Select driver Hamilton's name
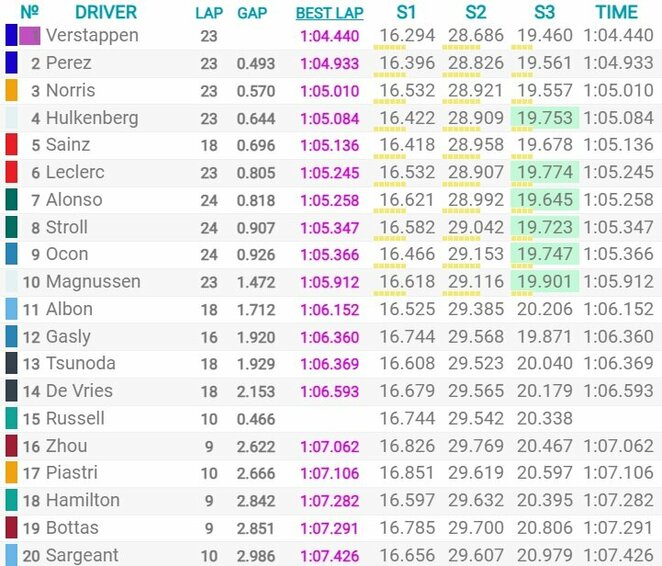The width and height of the screenshot is (662, 566). (82, 500)
